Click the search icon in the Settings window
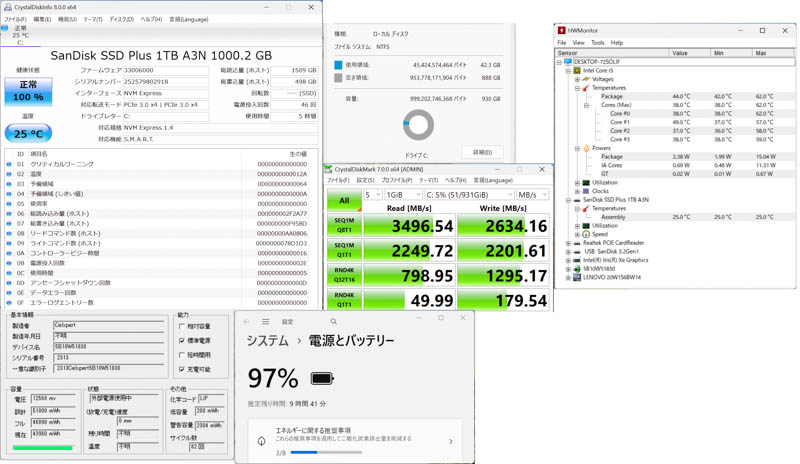 pos(334,322)
